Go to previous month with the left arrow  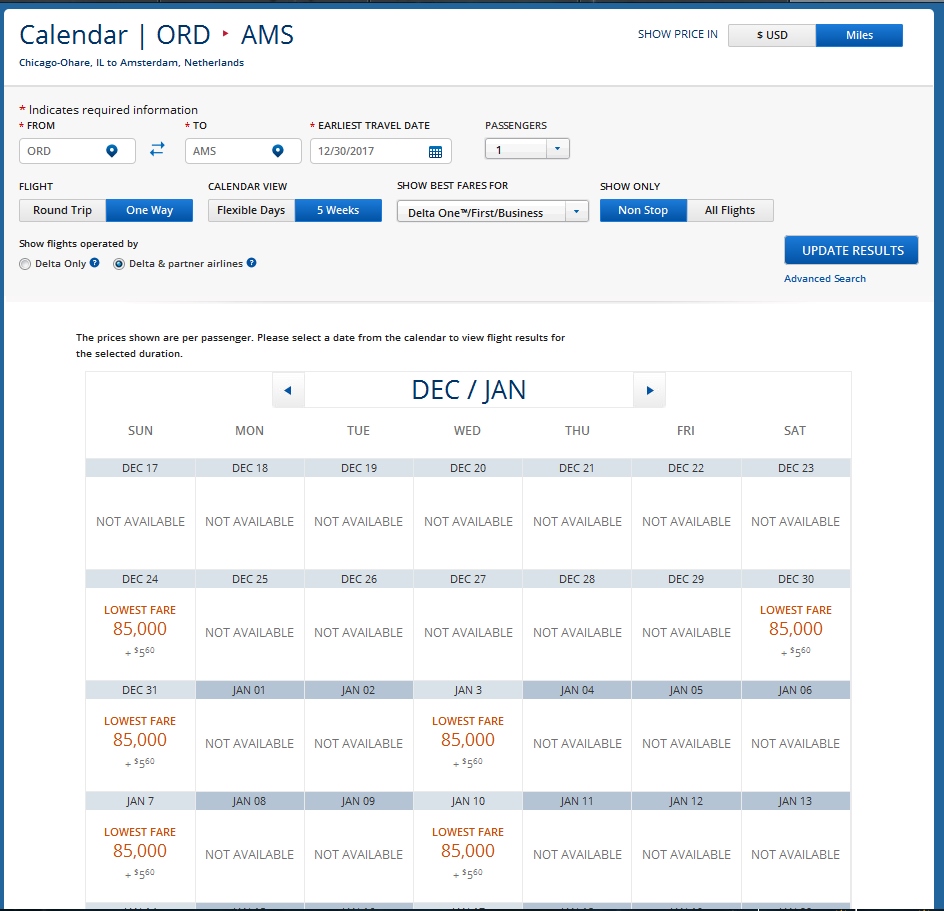point(288,390)
